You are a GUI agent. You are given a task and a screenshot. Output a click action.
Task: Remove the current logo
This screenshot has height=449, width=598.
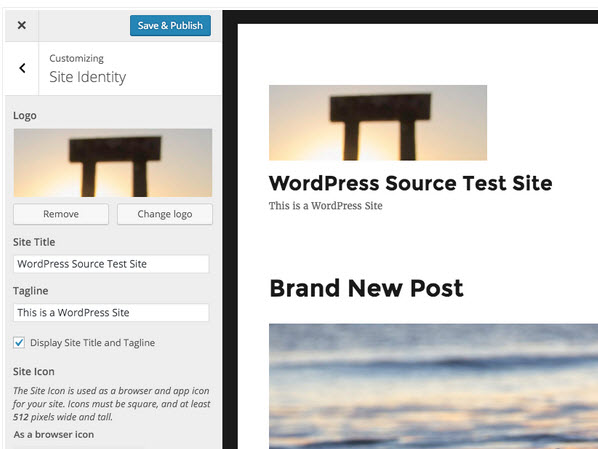click(61, 214)
